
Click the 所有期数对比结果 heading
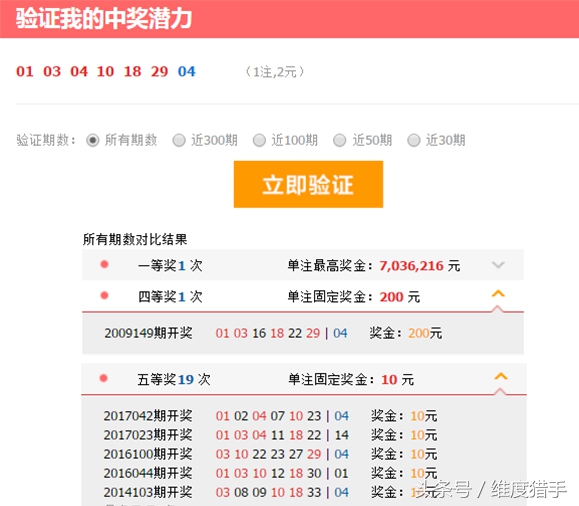[x=135, y=239]
